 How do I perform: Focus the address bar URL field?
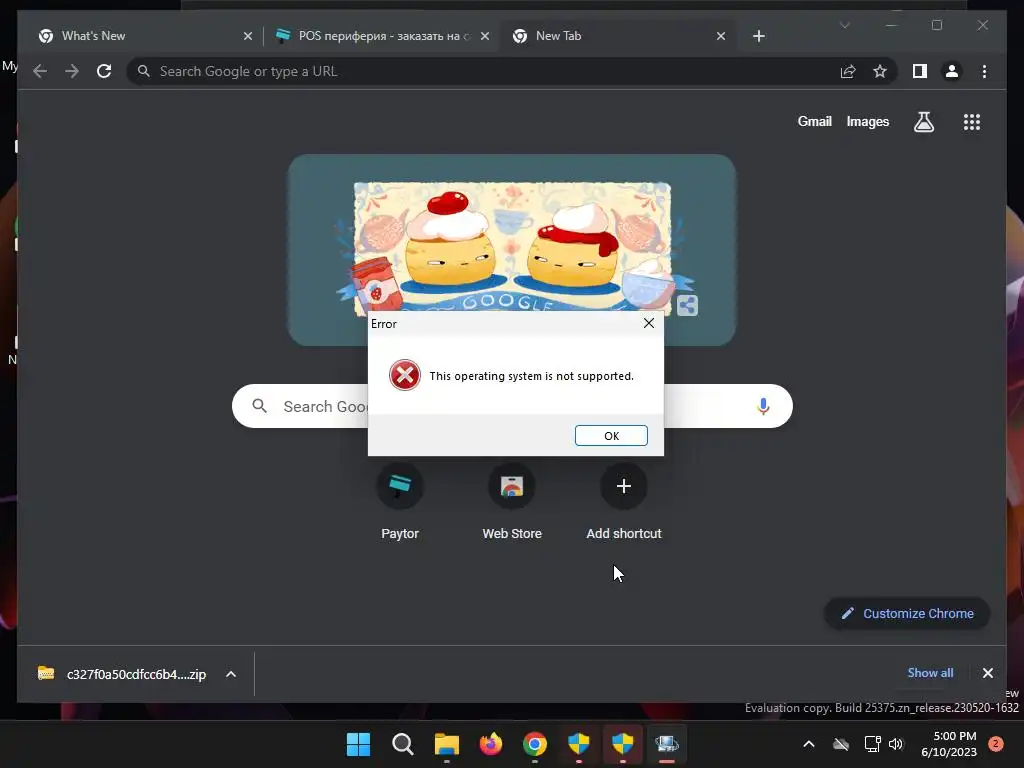(x=483, y=71)
